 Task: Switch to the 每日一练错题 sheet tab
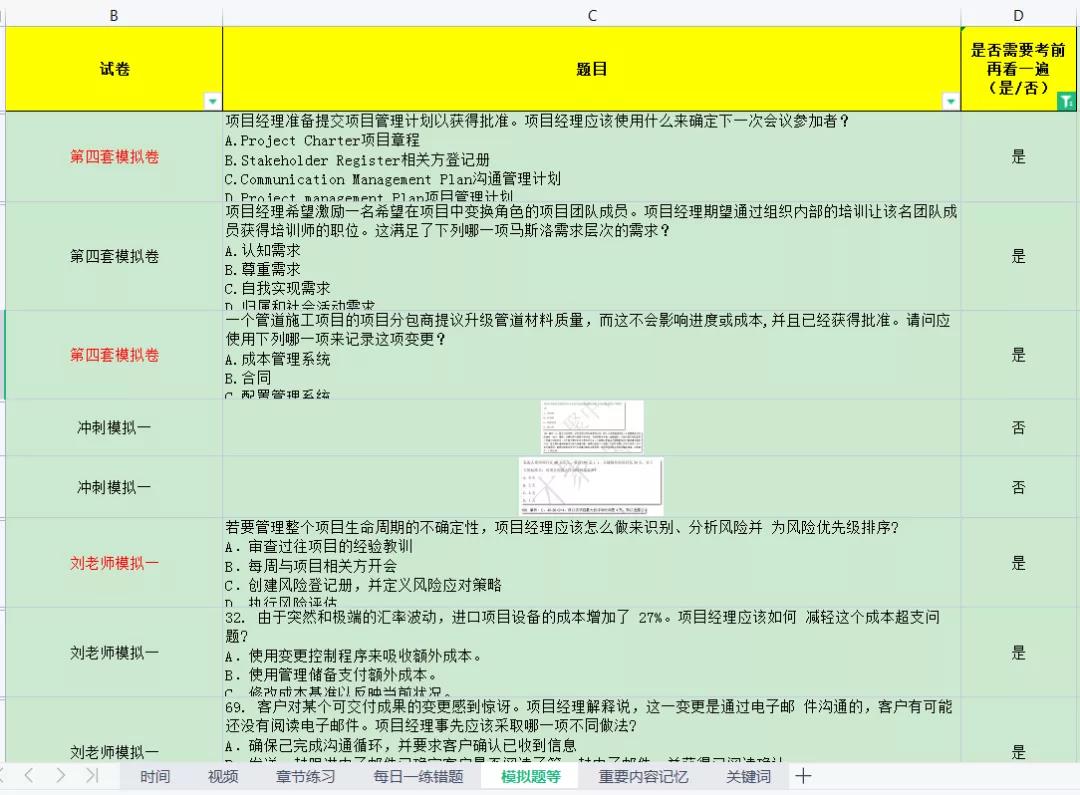pos(418,777)
